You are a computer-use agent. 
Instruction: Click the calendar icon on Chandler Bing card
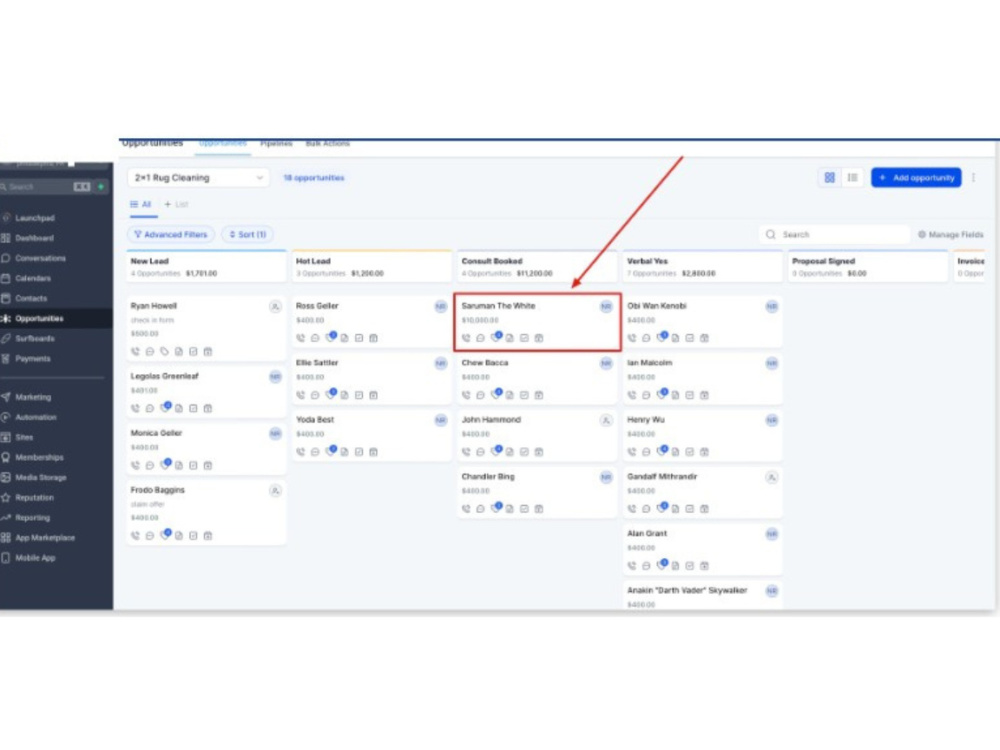click(539, 509)
